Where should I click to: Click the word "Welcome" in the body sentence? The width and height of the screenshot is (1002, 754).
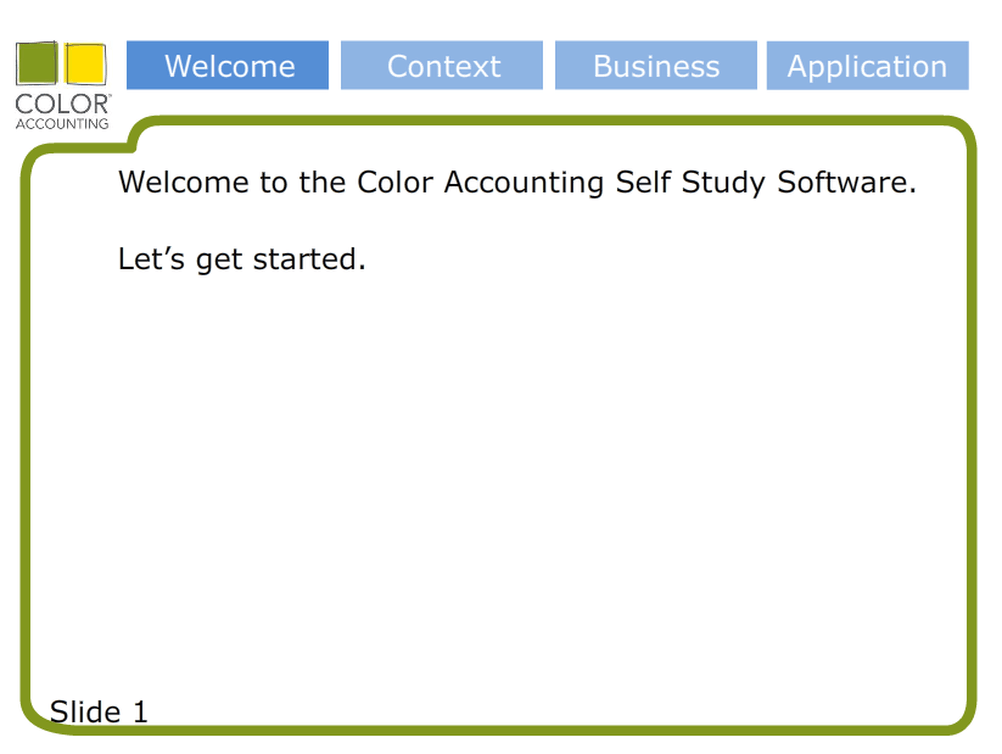(x=184, y=182)
